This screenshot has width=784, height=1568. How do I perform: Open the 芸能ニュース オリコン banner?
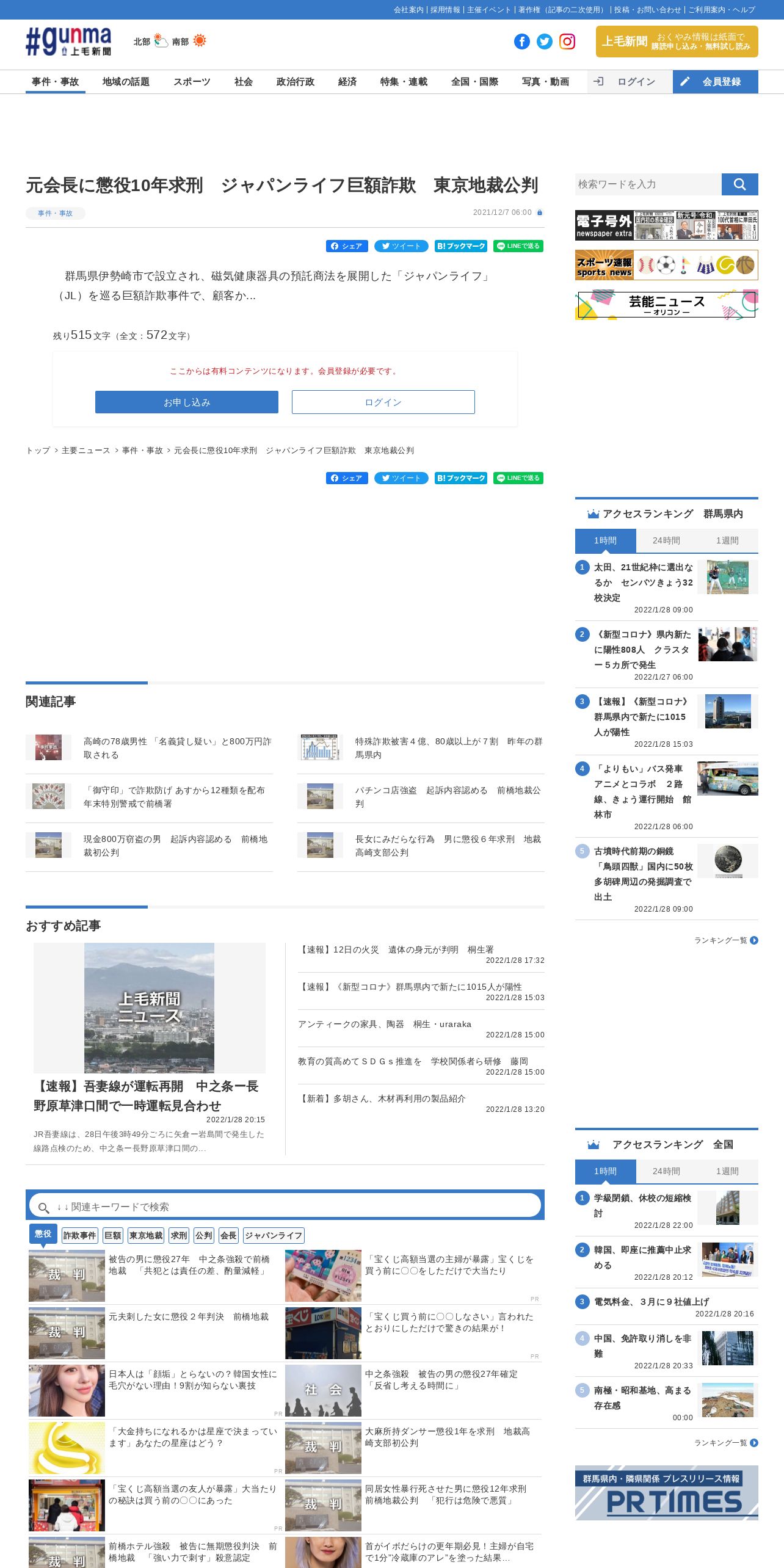coord(667,305)
